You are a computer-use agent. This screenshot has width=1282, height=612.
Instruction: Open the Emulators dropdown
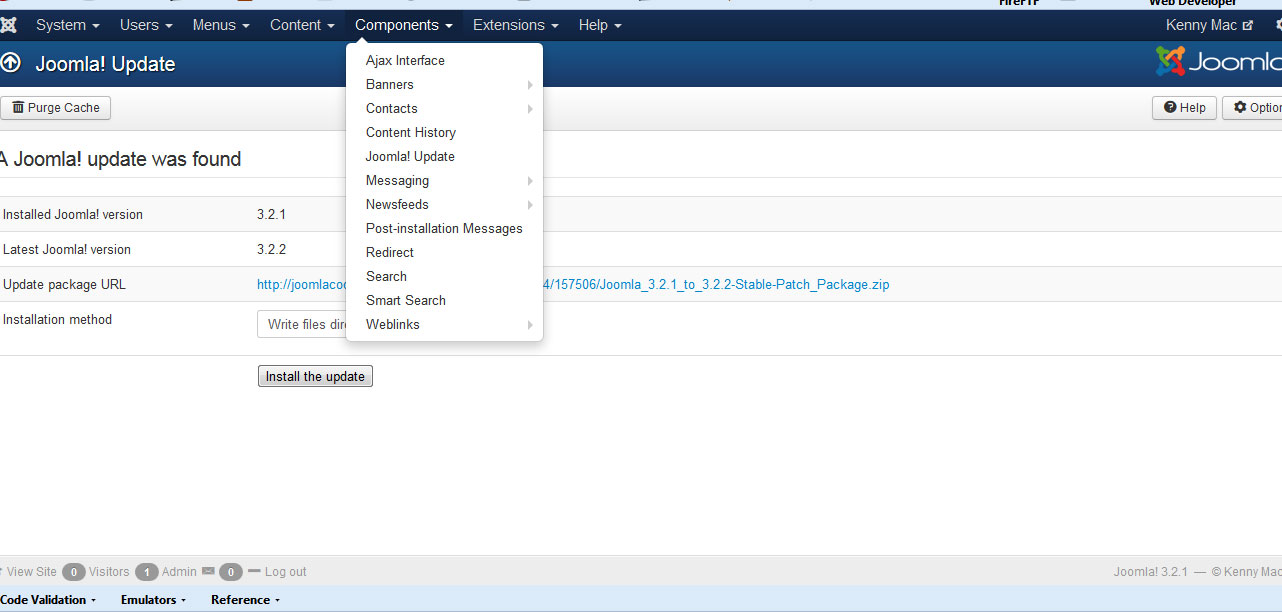pos(154,600)
